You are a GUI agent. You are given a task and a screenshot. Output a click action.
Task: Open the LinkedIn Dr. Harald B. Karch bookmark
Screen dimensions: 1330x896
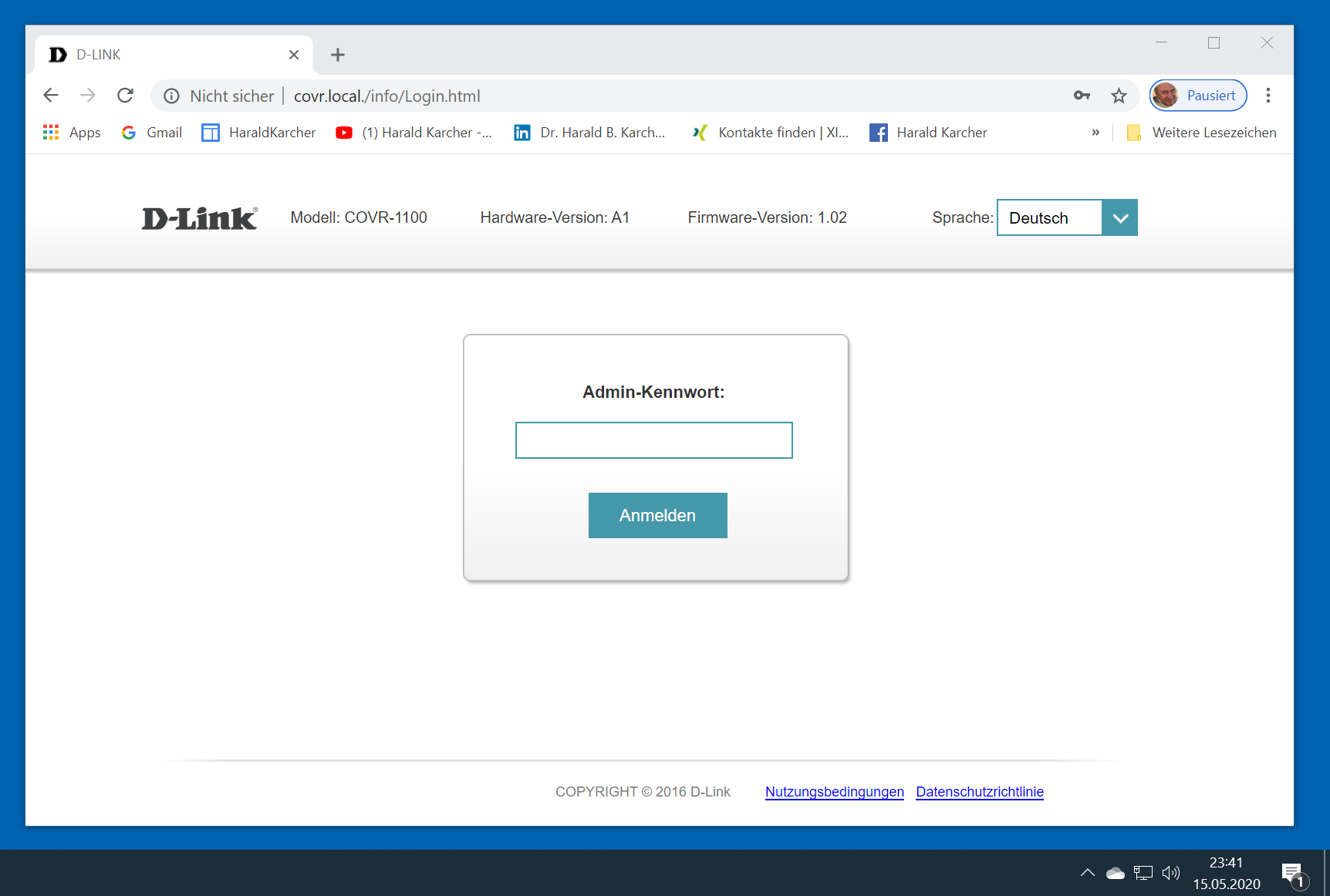pos(589,133)
